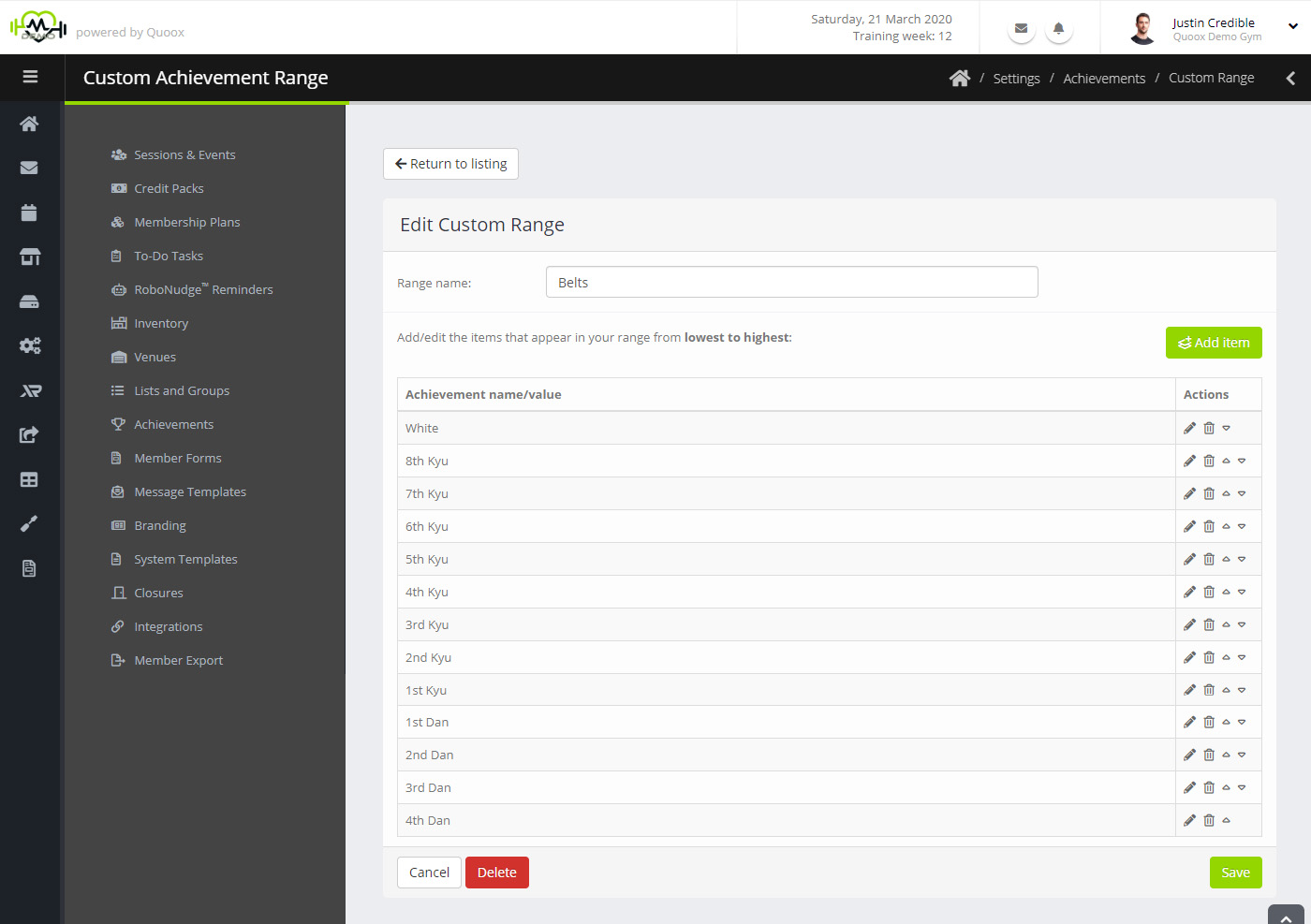1311x924 pixels.
Task: Open To-Do Tasks settings
Action: tap(168, 256)
